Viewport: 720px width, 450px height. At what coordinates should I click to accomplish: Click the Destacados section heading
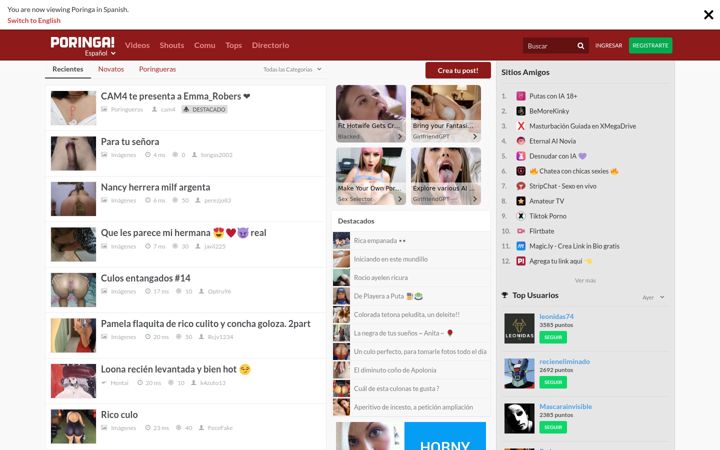(356, 221)
